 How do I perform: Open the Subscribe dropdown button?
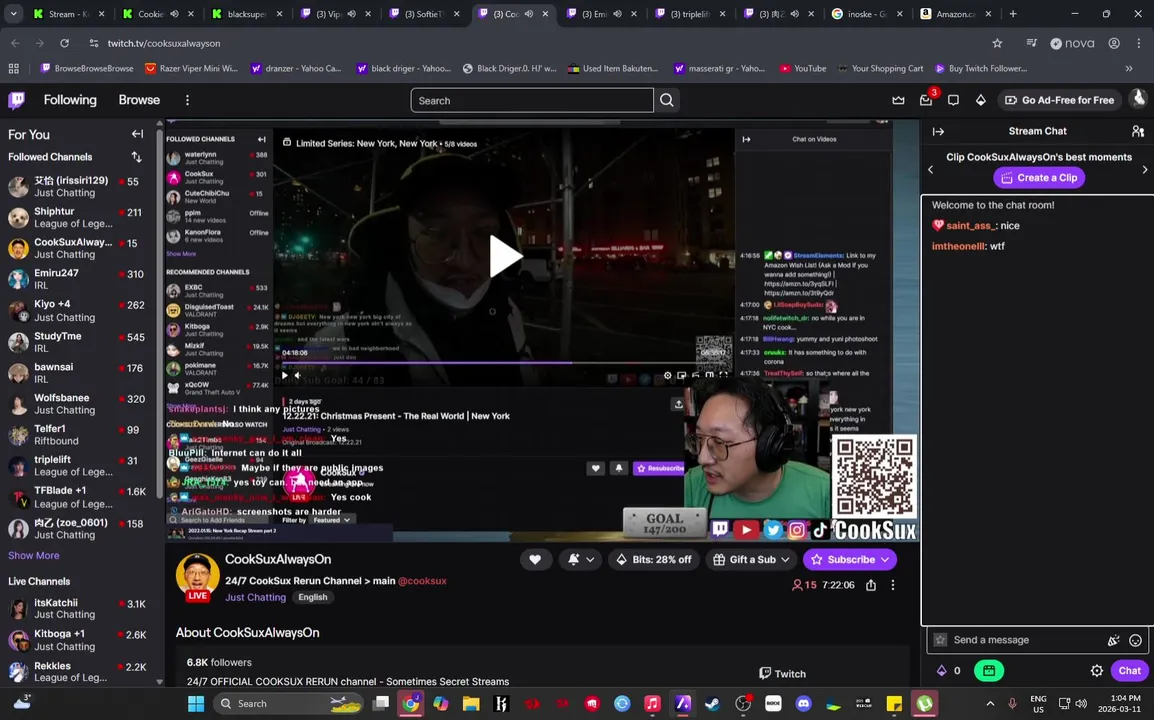[x=849, y=560]
